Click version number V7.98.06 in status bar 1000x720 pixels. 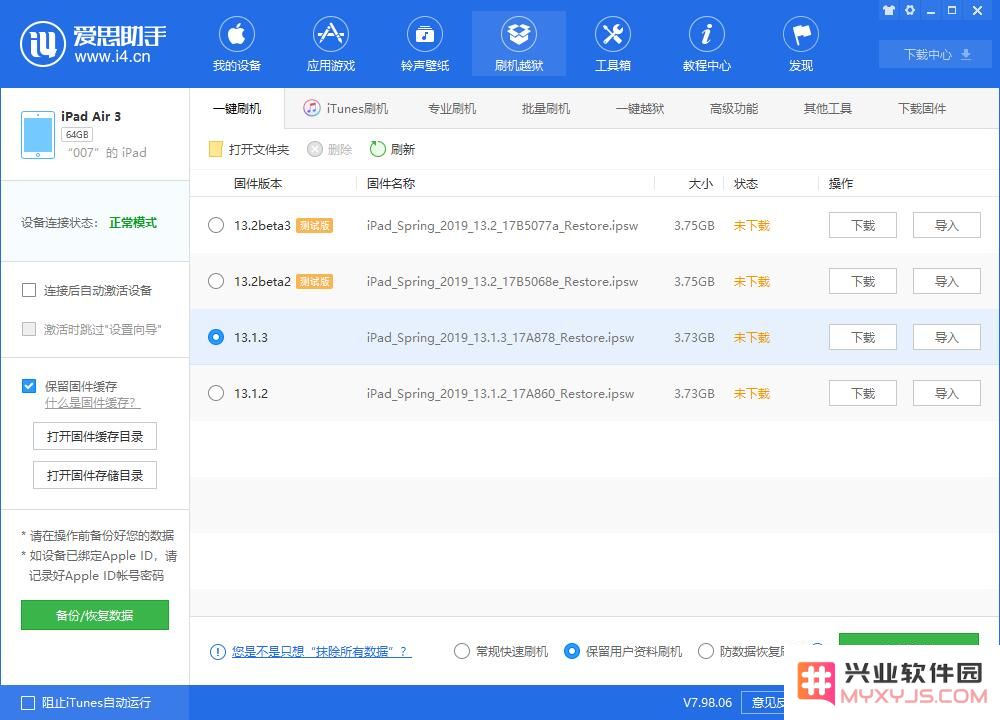(x=707, y=703)
